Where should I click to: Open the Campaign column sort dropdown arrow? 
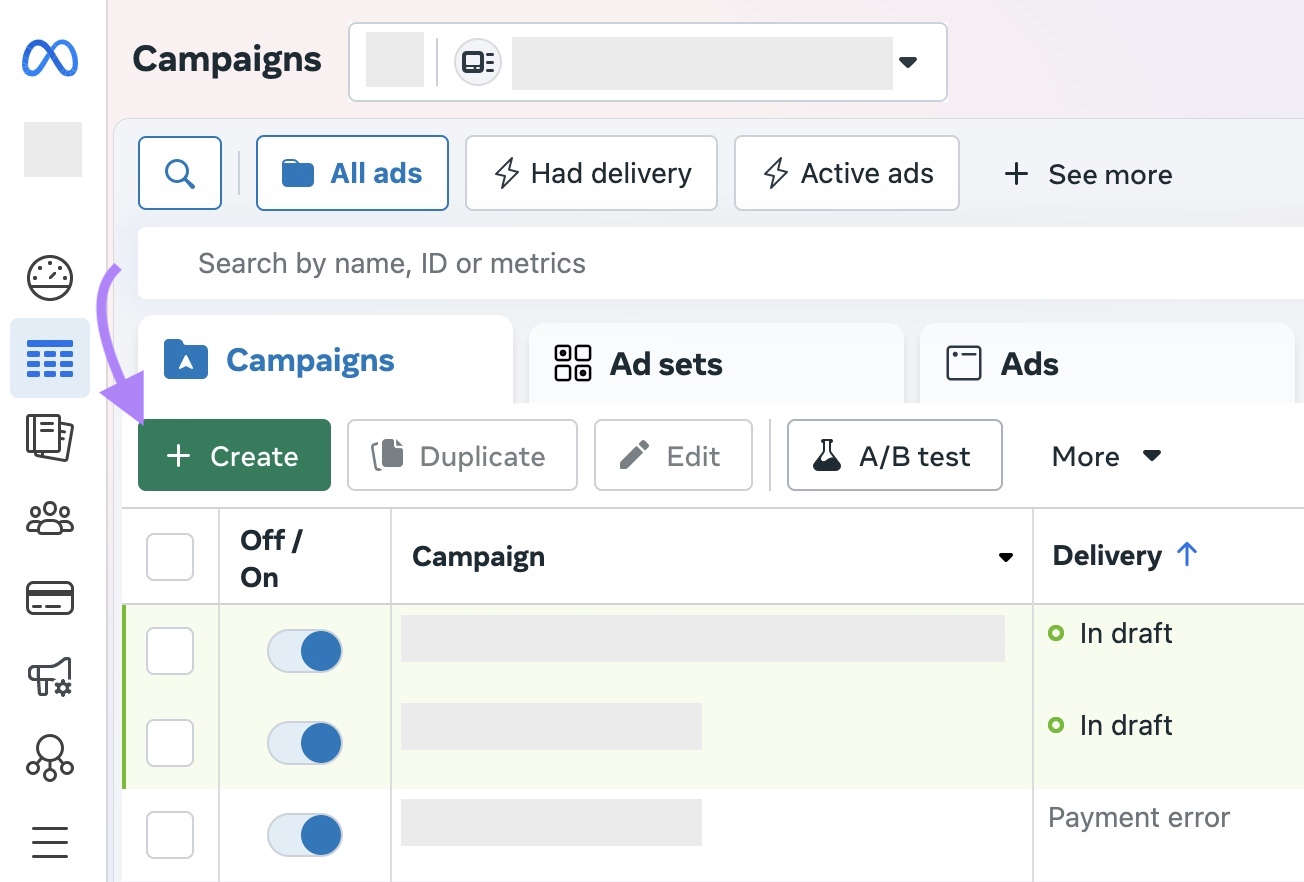point(1005,557)
